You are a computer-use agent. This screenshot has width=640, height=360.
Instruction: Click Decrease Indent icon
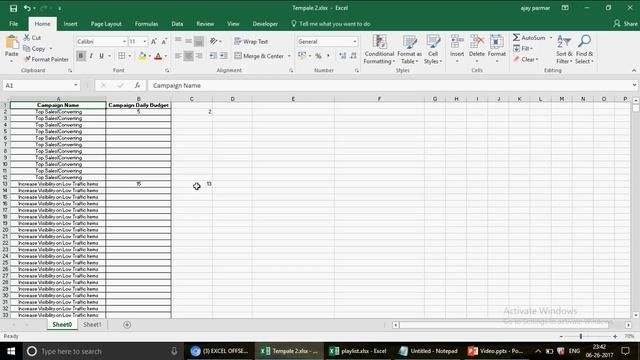[213, 56]
